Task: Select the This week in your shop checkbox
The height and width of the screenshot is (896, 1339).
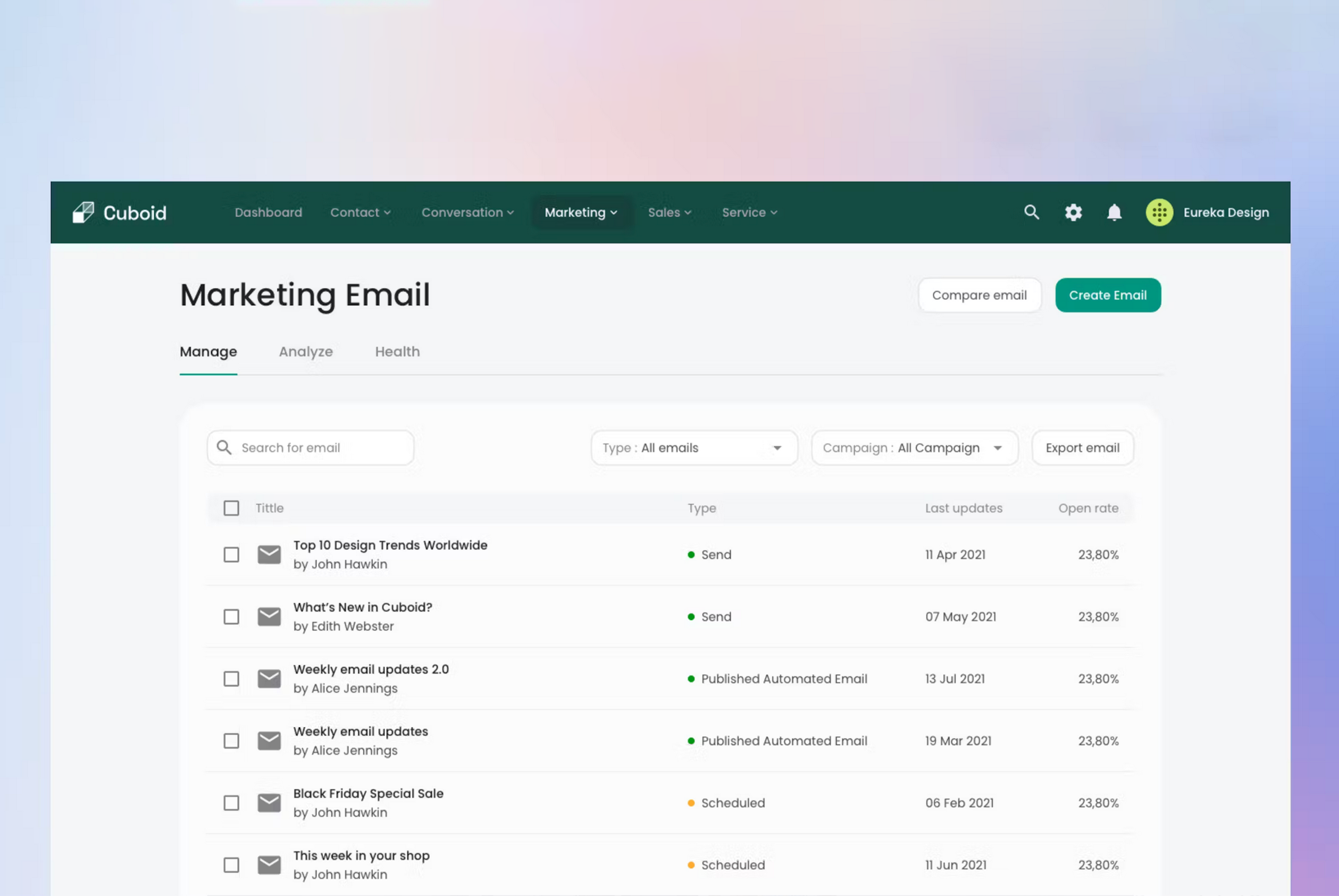Action: (232, 865)
